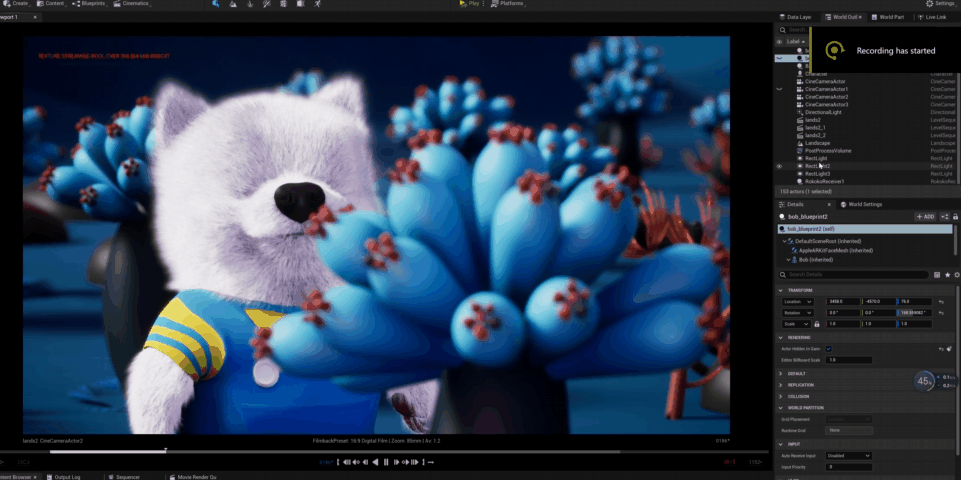Reset Location to default arrow
Viewport: 961px width, 480px height.
(941, 302)
